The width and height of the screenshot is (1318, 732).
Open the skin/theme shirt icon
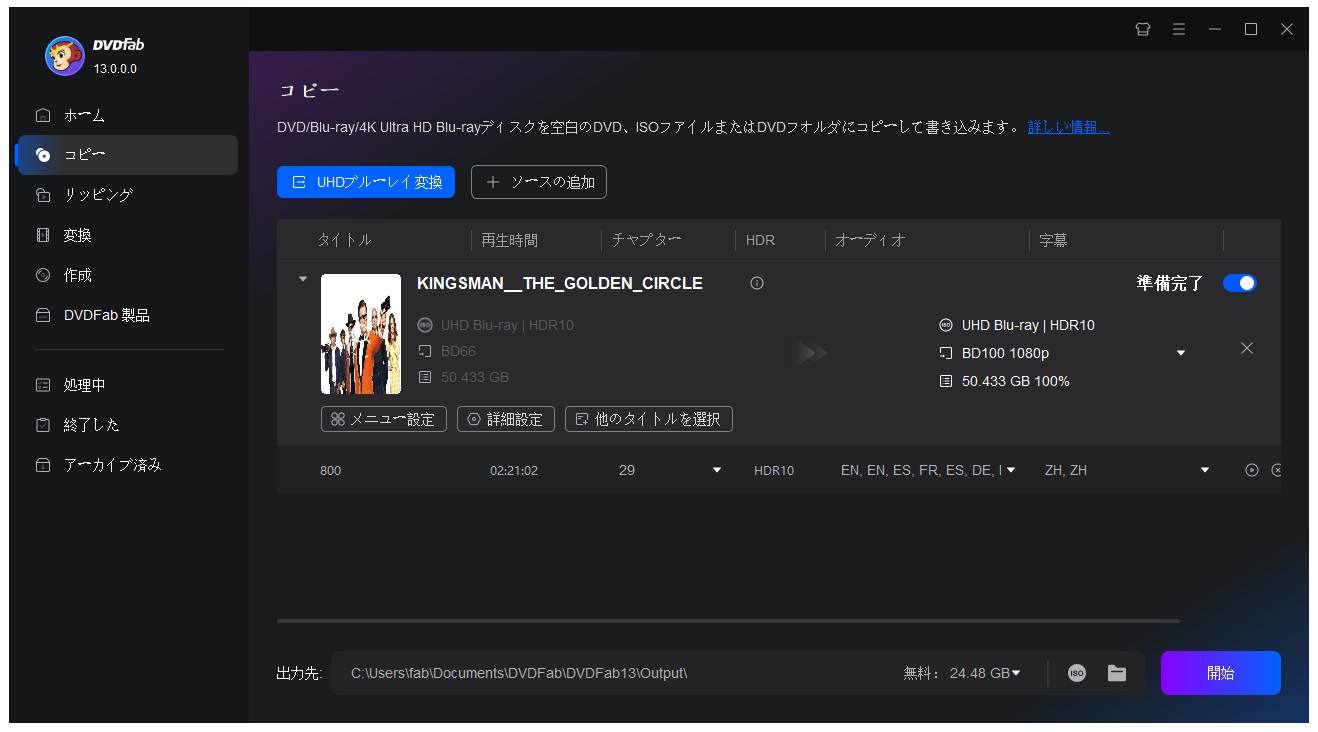tap(1143, 29)
